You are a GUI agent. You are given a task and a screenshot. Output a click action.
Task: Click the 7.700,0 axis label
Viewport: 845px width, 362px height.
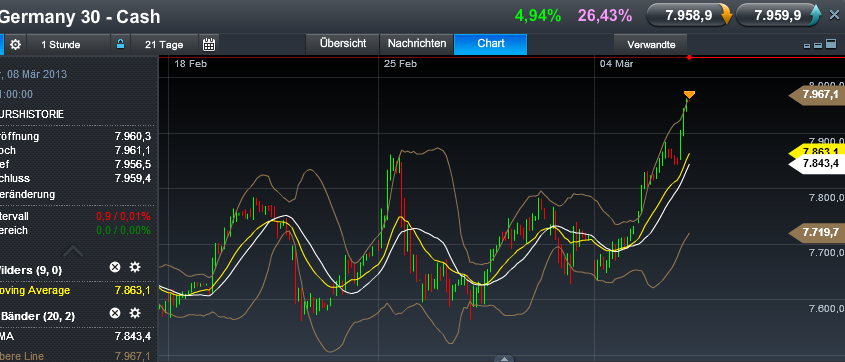[x=827, y=253]
